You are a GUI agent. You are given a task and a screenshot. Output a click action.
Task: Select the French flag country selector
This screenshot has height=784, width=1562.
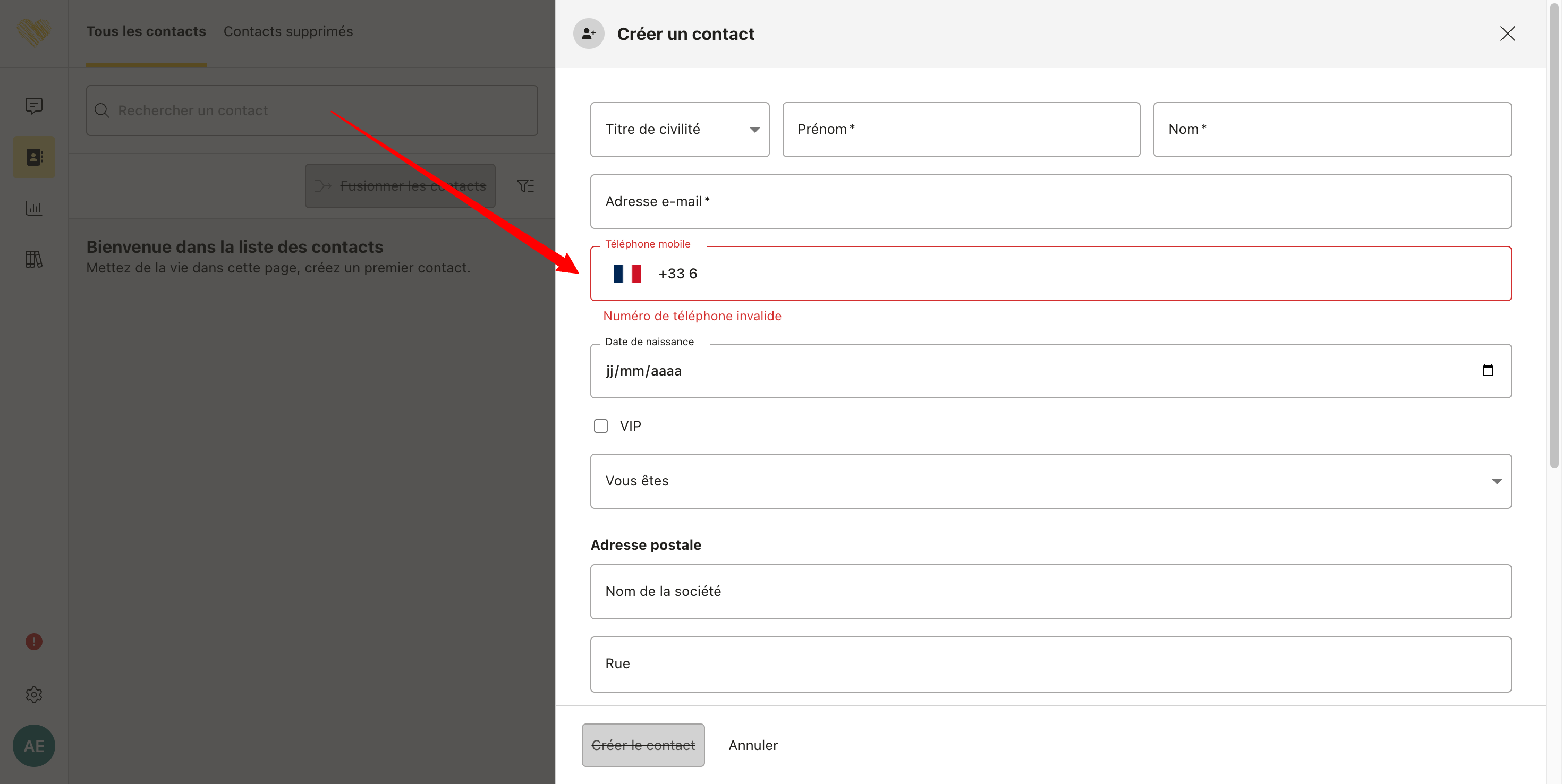tap(627, 274)
